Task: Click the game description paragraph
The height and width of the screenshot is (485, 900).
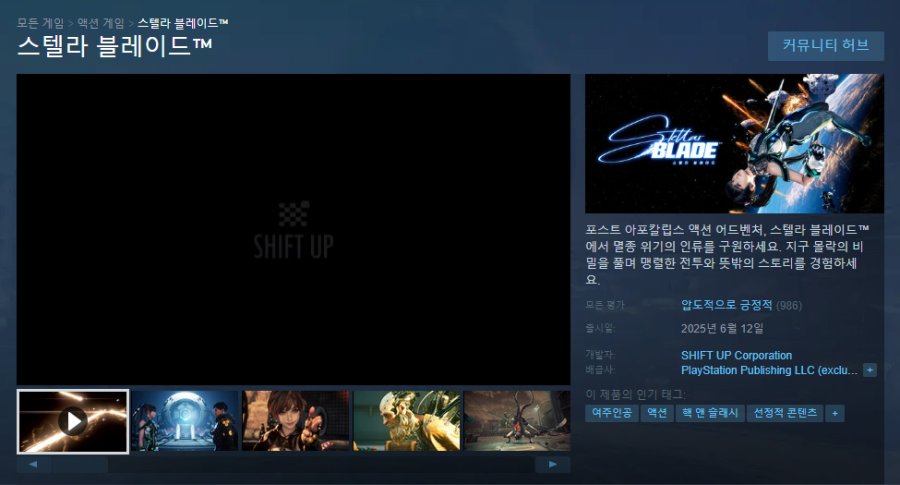Action: click(x=727, y=255)
